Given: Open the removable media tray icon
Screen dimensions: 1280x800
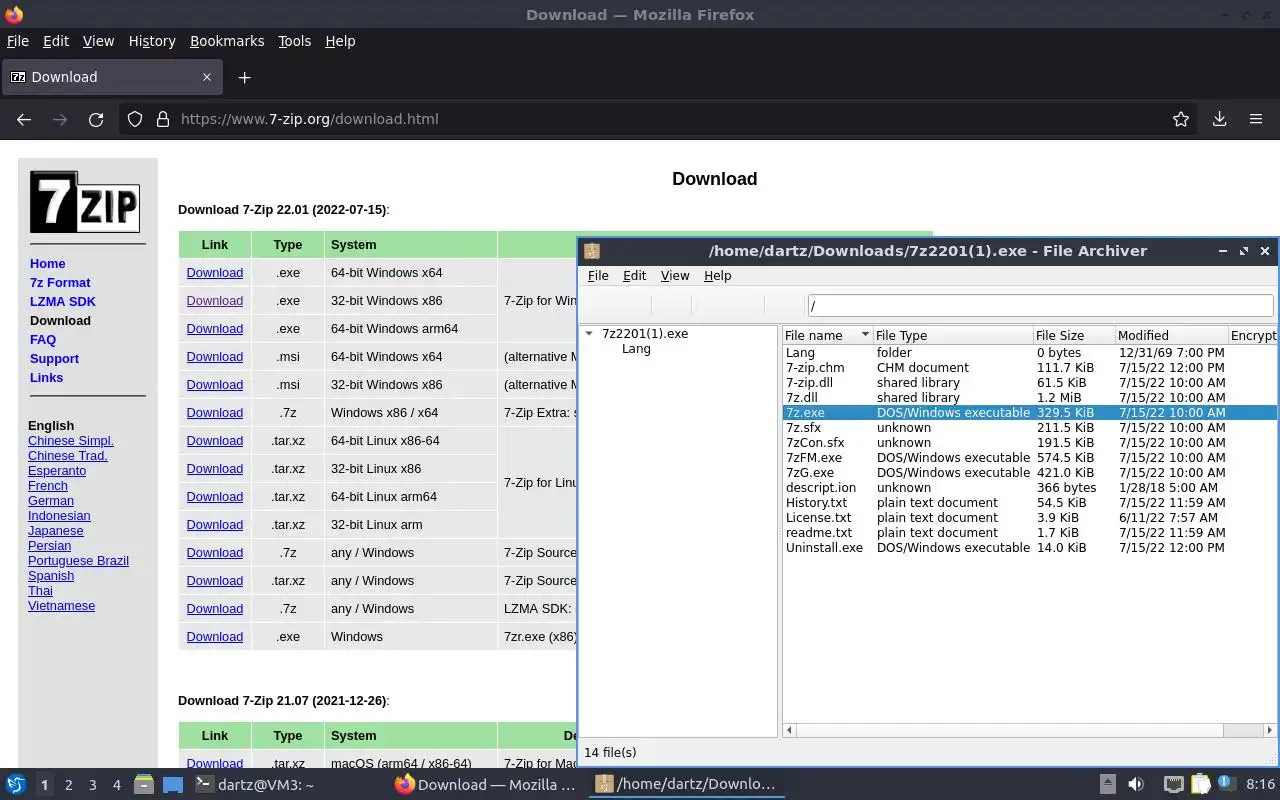Looking at the screenshot, I should 1107,784.
